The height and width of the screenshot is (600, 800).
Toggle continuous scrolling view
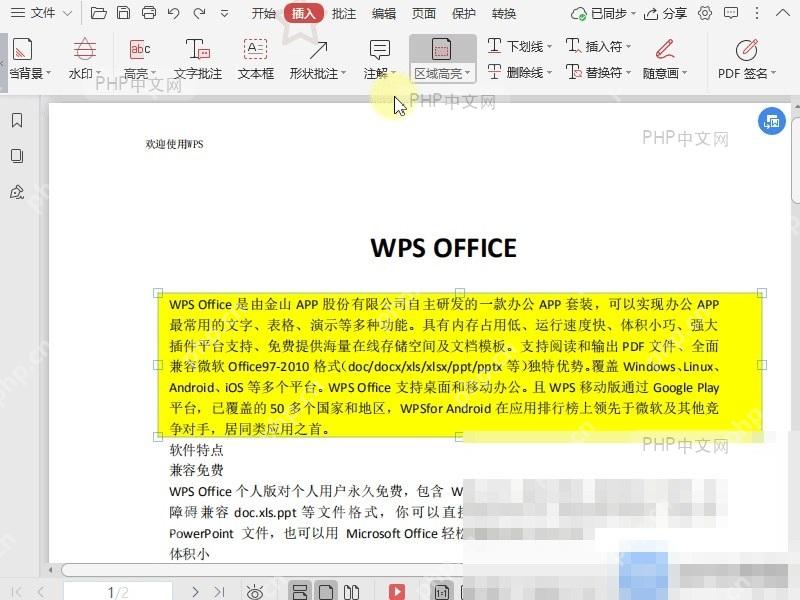300,592
